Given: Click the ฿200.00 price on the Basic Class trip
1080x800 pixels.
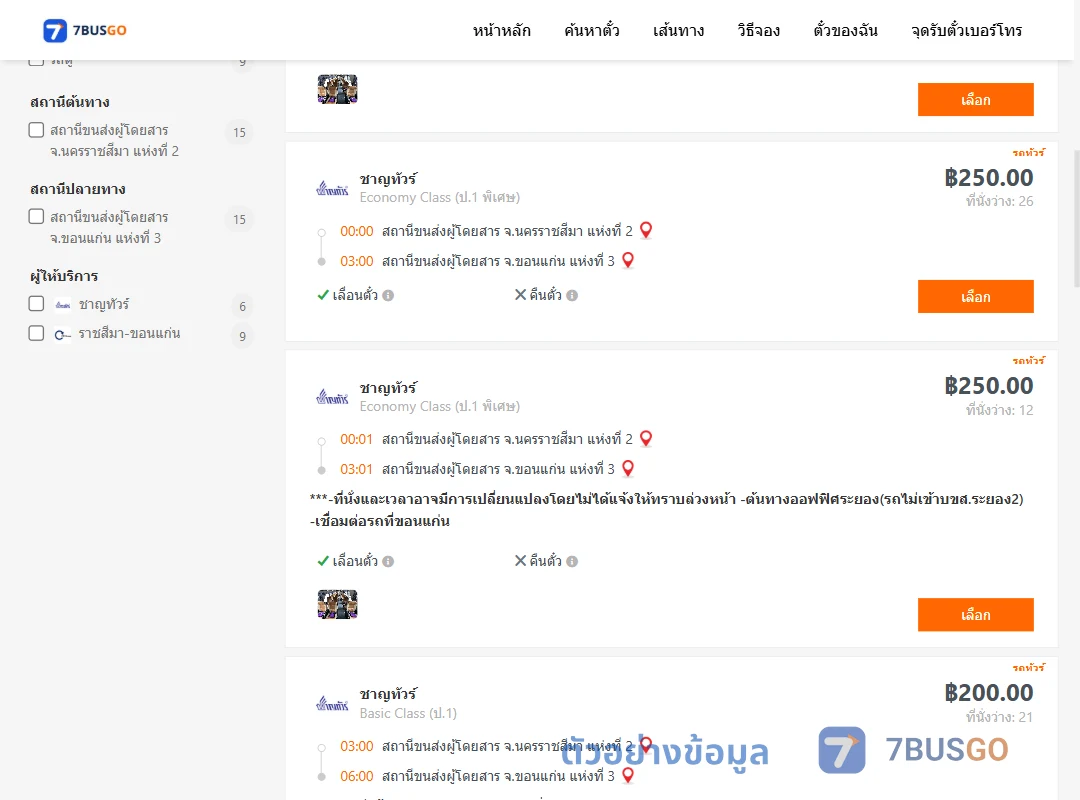Looking at the screenshot, I should click(988, 693).
